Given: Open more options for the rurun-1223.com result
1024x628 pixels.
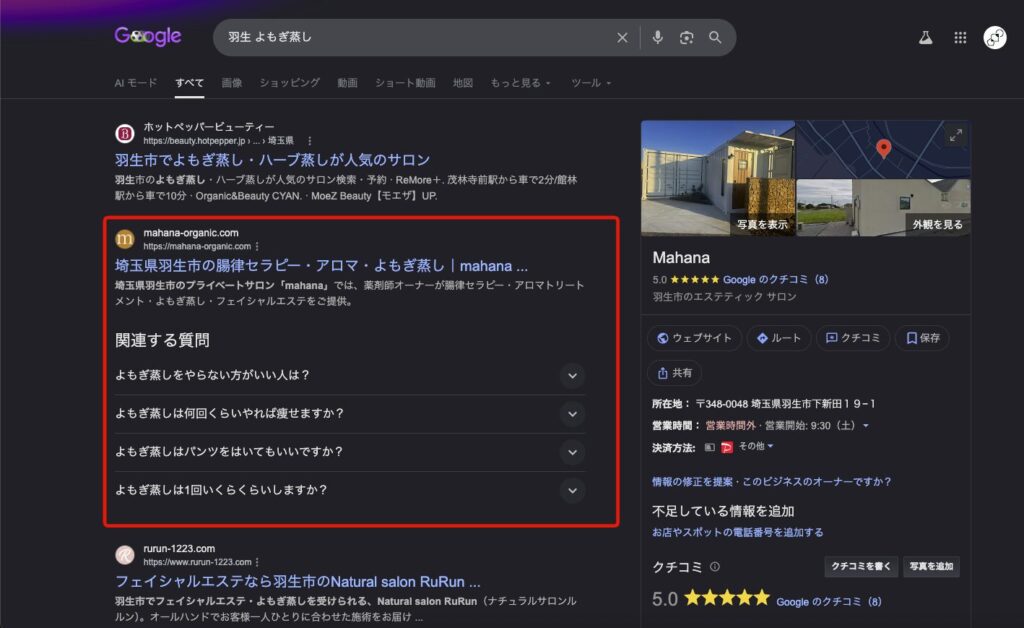Looking at the screenshot, I should pyautogui.click(x=257, y=562).
